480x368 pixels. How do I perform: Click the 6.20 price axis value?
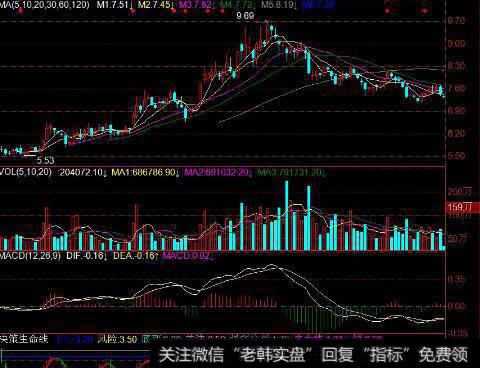point(456,134)
